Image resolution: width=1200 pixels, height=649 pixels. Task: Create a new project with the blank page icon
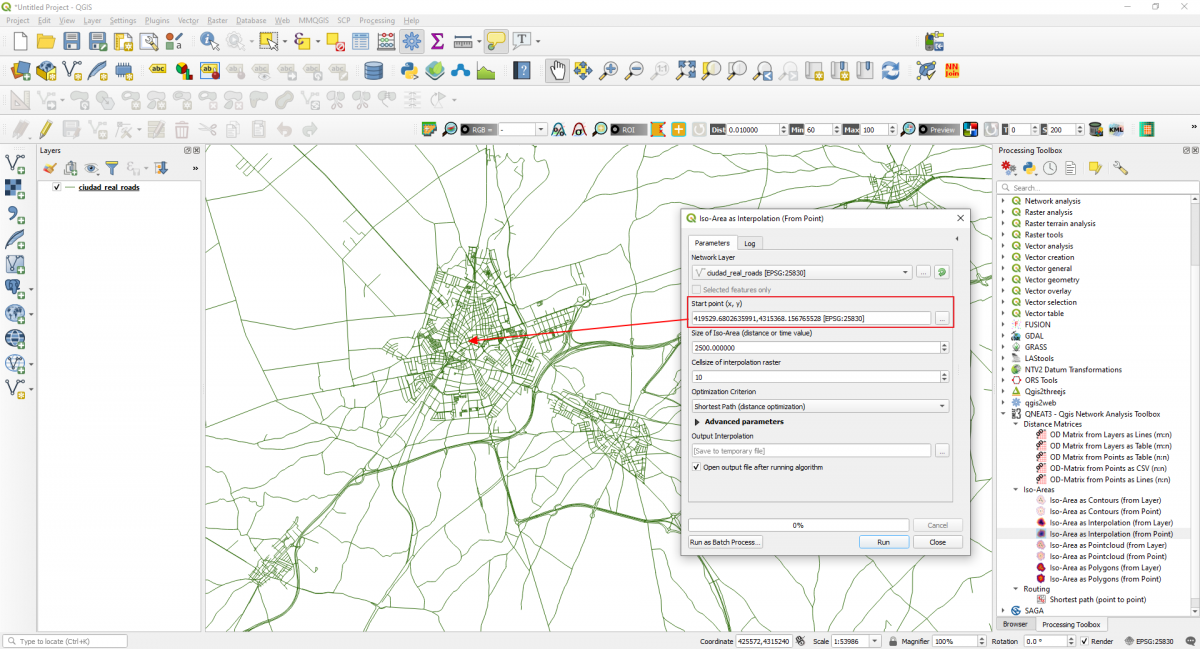[x=20, y=41]
